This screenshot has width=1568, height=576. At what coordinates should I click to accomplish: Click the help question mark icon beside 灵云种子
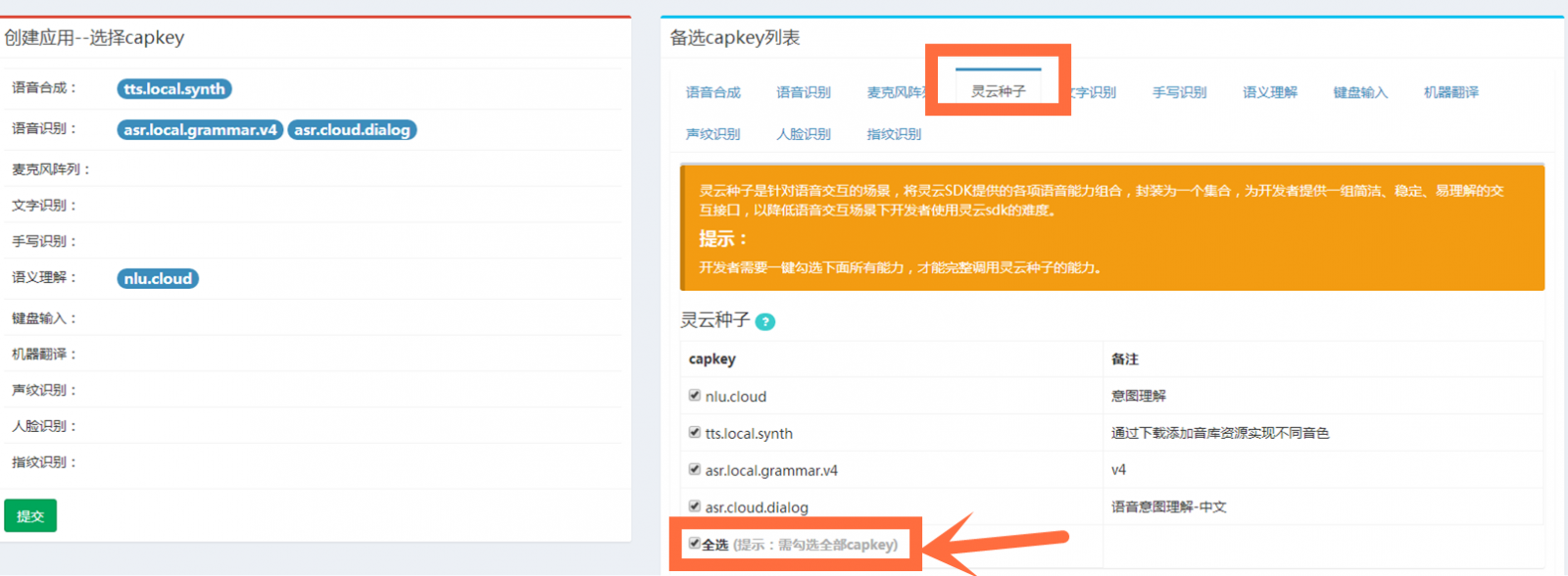765,322
